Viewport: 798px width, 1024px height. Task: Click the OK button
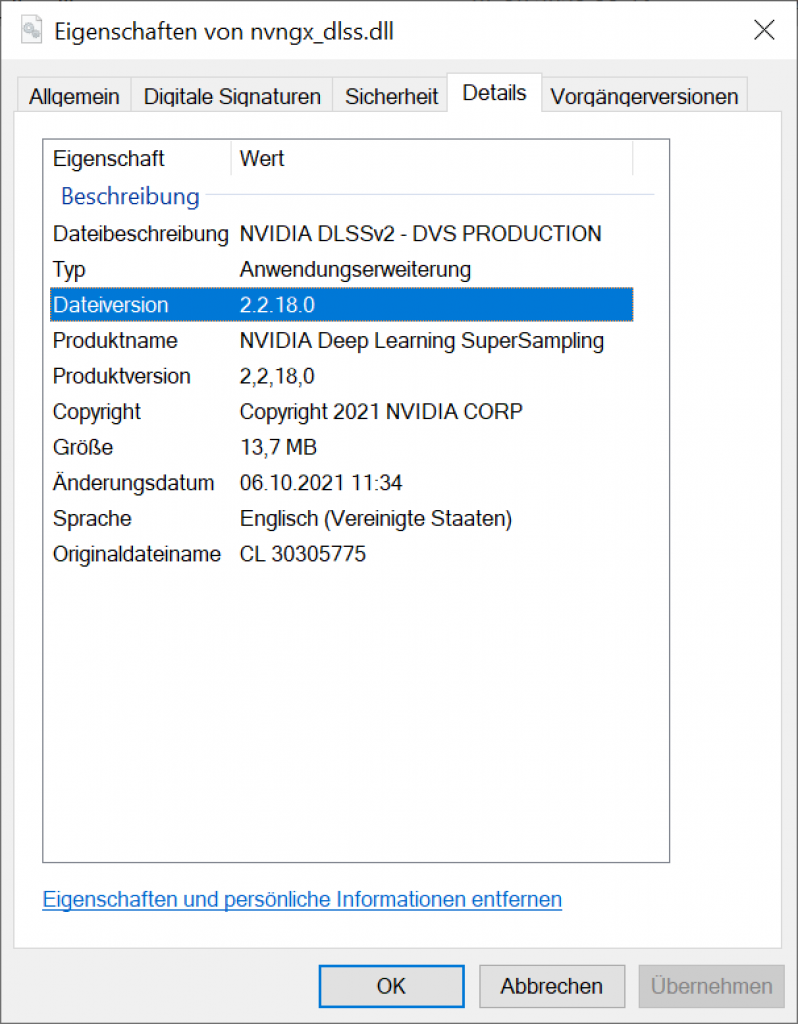tap(391, 986)
